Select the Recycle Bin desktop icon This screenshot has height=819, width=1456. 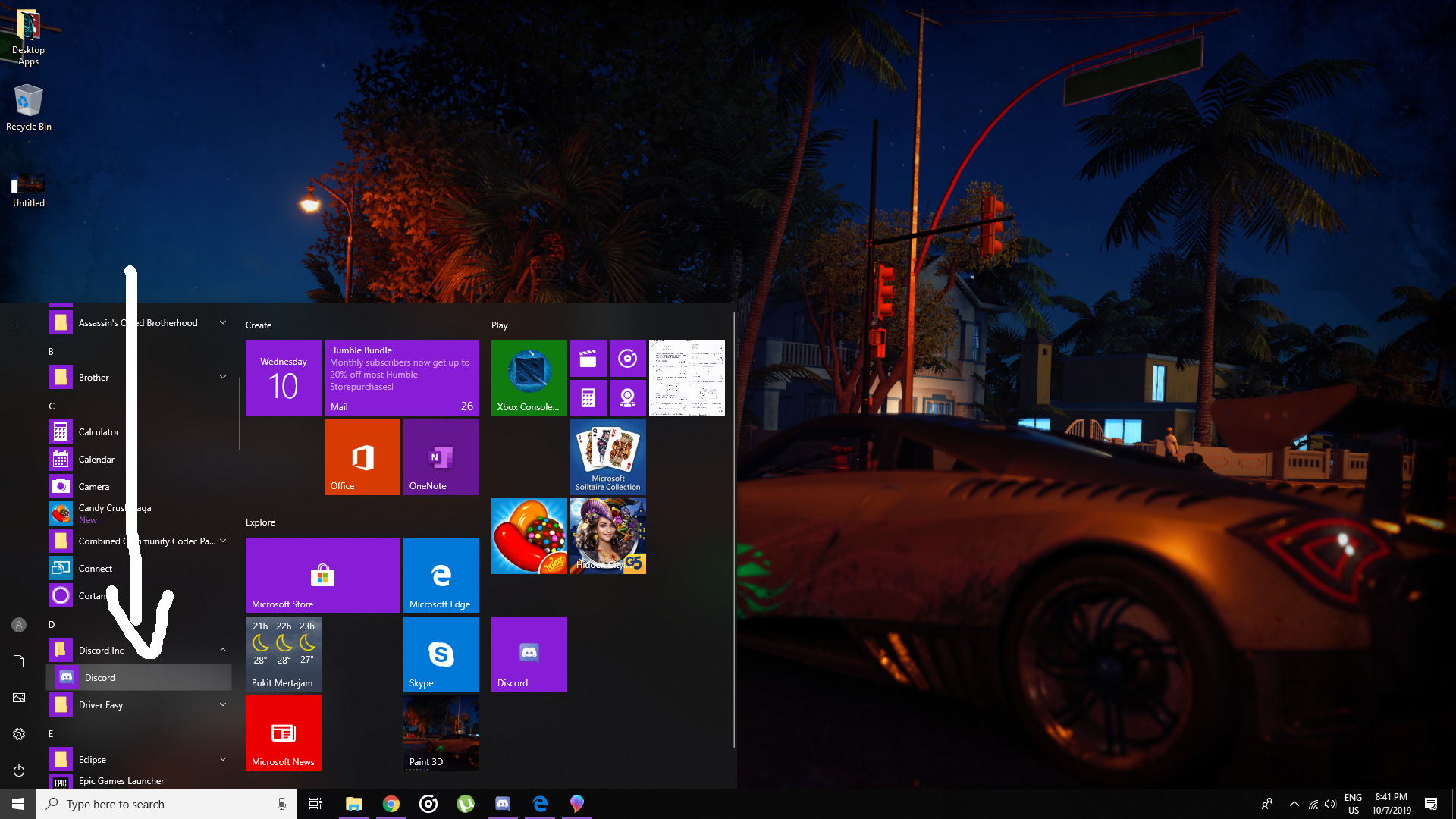coord(29,107)
